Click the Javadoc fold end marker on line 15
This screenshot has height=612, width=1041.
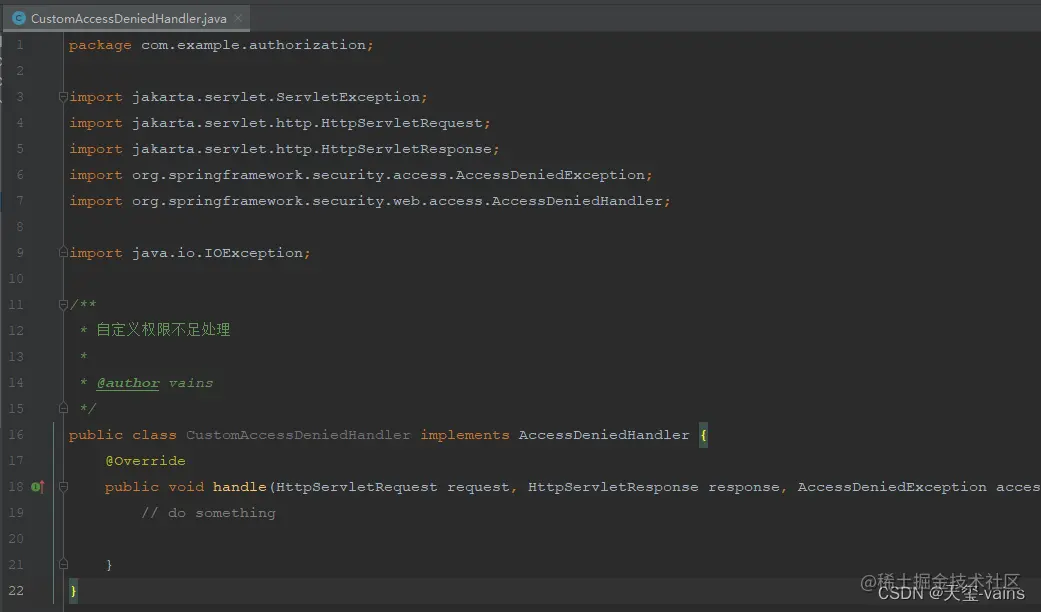[63, 408]
